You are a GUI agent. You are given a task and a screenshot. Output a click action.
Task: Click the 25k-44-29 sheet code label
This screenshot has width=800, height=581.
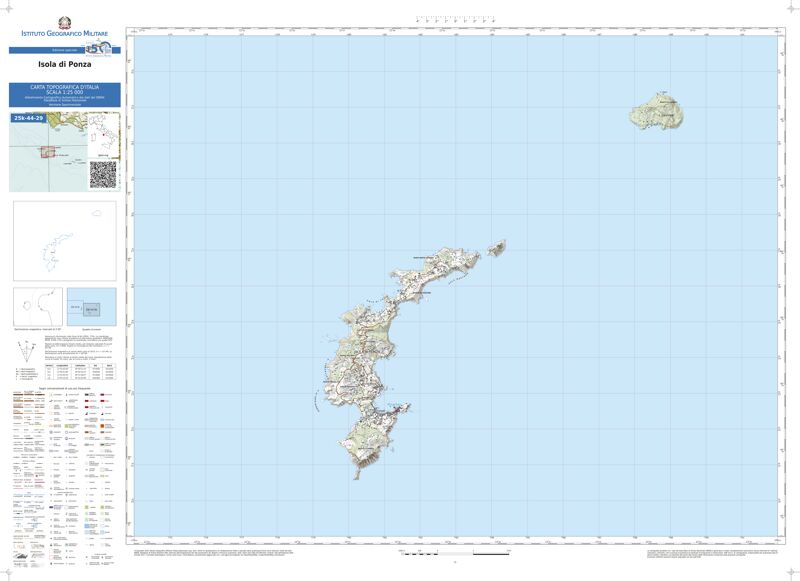coord(29,118)
